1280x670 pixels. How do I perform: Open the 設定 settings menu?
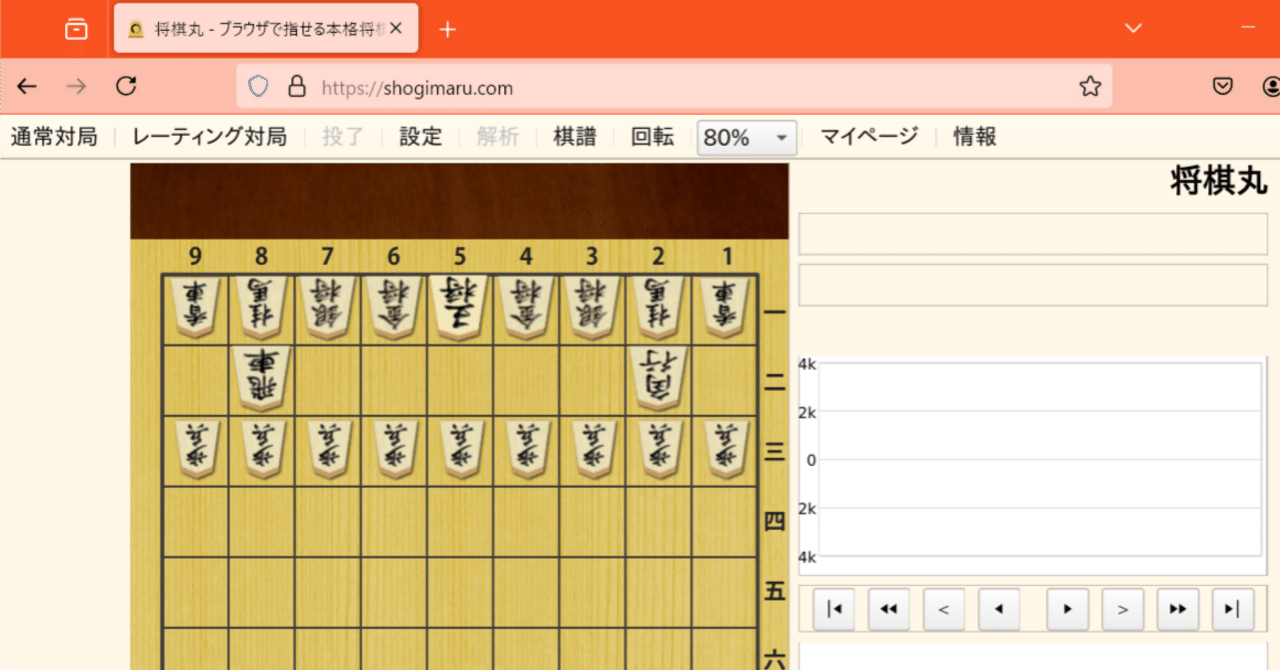(x=419, y=137)
